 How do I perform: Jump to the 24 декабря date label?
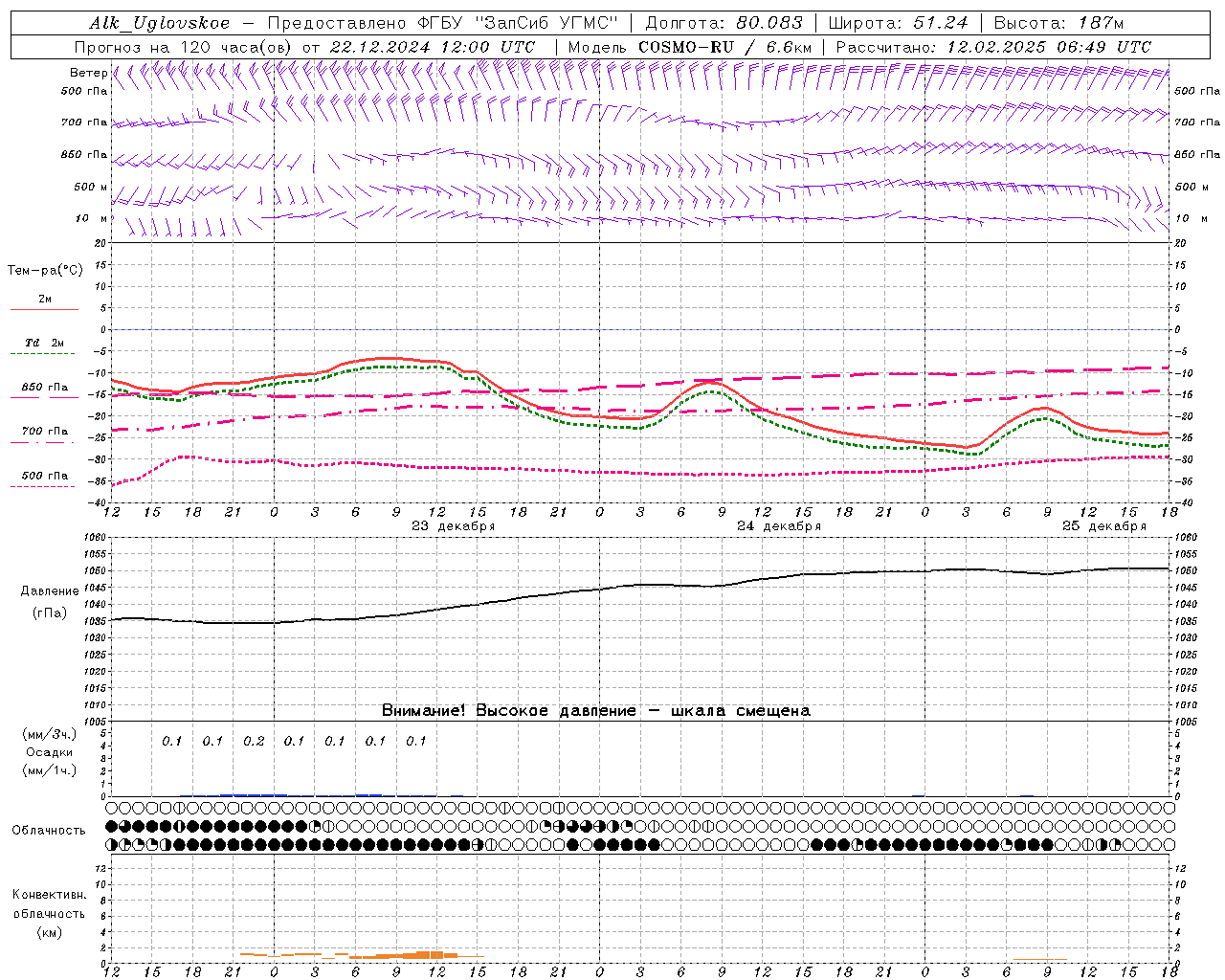pos(778,526)
